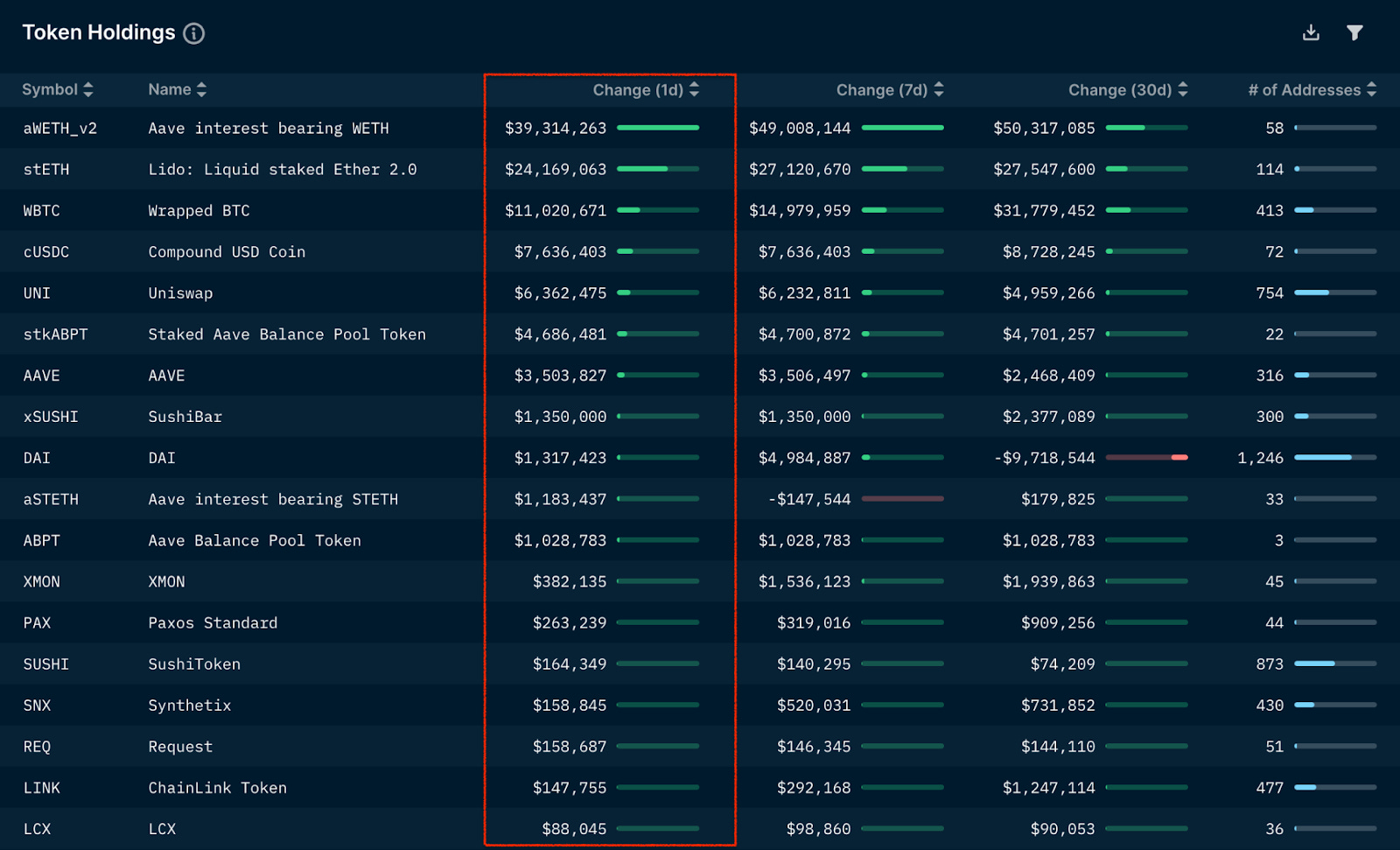Download the token holdings data
1400x850 pixels.
pyautogui.click(x=1311, y=32)
